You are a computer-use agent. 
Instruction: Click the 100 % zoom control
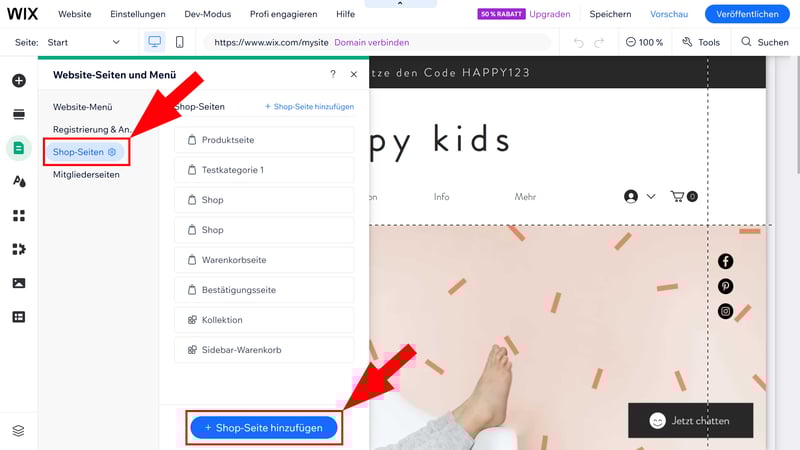click(644, 42)
